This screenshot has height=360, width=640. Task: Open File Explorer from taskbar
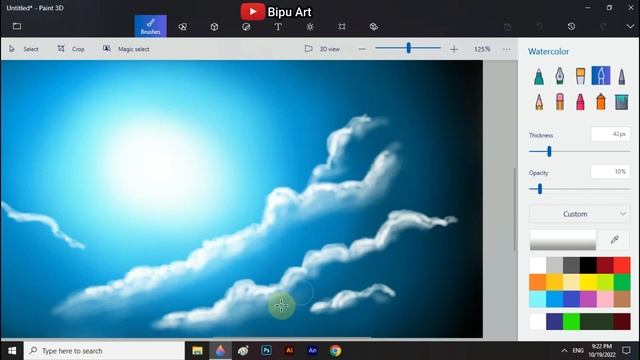[x=198, y=351]
